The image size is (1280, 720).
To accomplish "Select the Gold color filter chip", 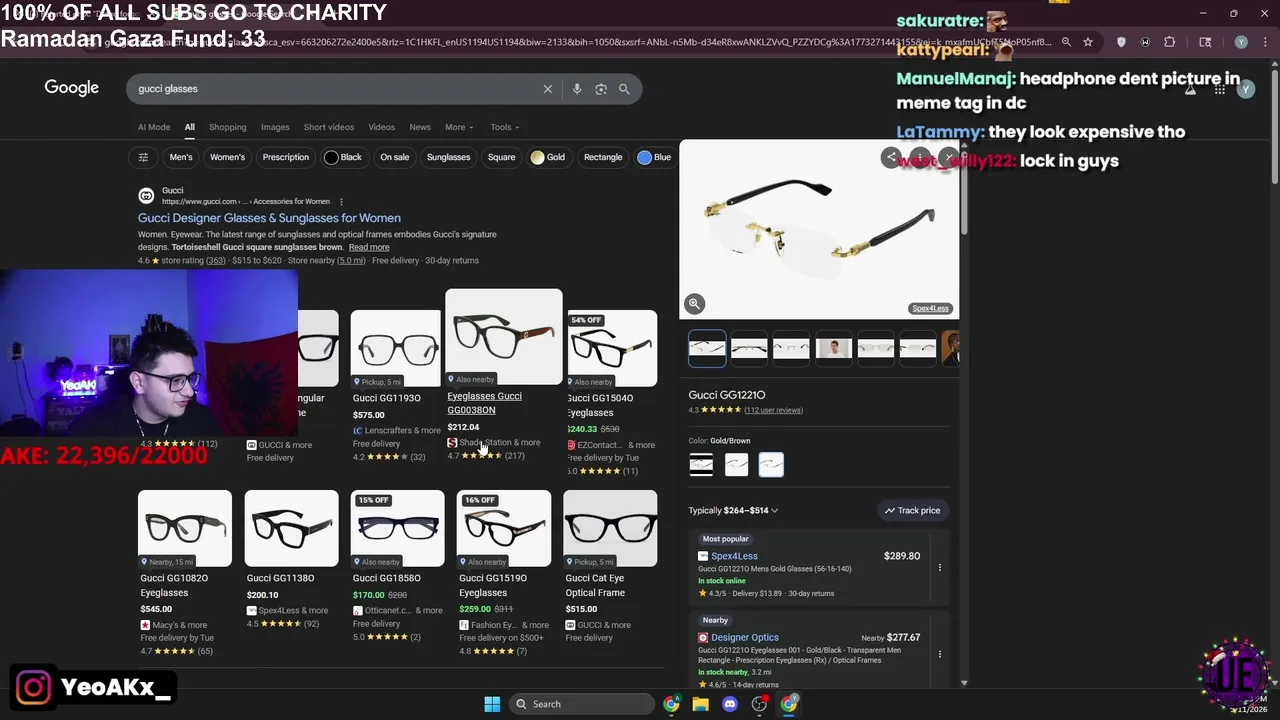I will [548, 157].
